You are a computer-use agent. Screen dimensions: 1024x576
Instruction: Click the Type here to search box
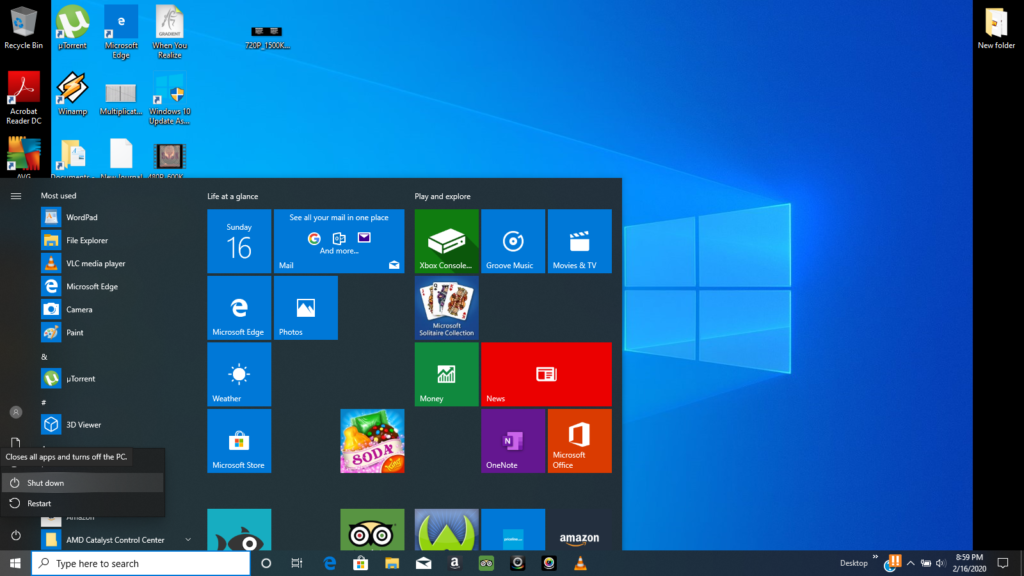coord(141,563)
